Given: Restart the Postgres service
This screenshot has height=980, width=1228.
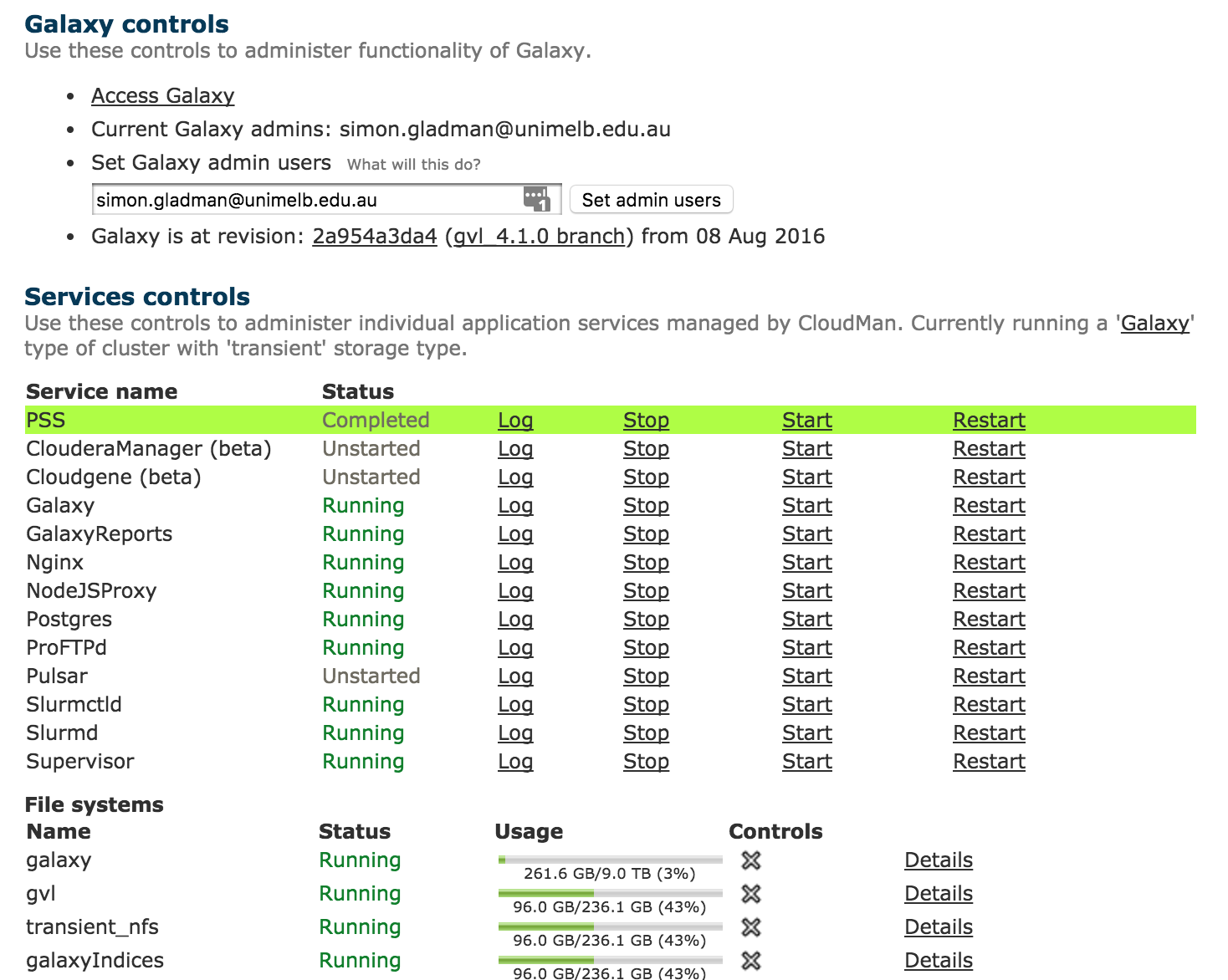Looking at the screenshot, I should click(x=990, y=620).
